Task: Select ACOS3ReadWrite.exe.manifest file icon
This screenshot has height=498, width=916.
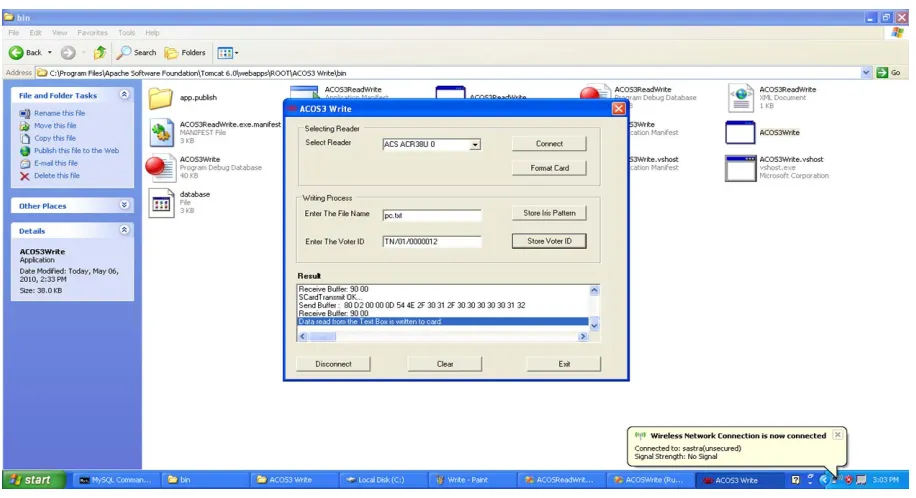Action: click(x=161, y=133)
